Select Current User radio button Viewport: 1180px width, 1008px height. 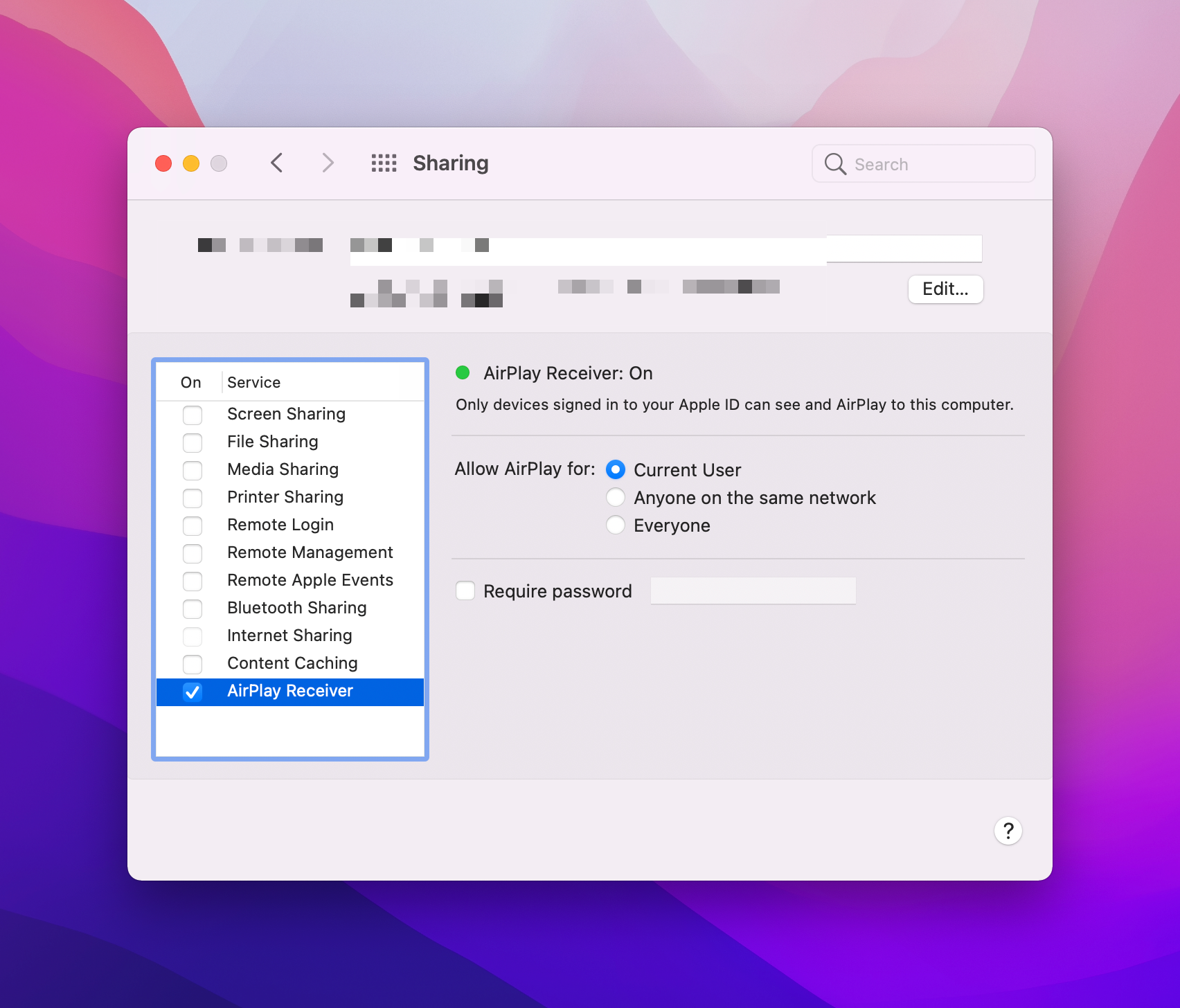pos(616,470)
